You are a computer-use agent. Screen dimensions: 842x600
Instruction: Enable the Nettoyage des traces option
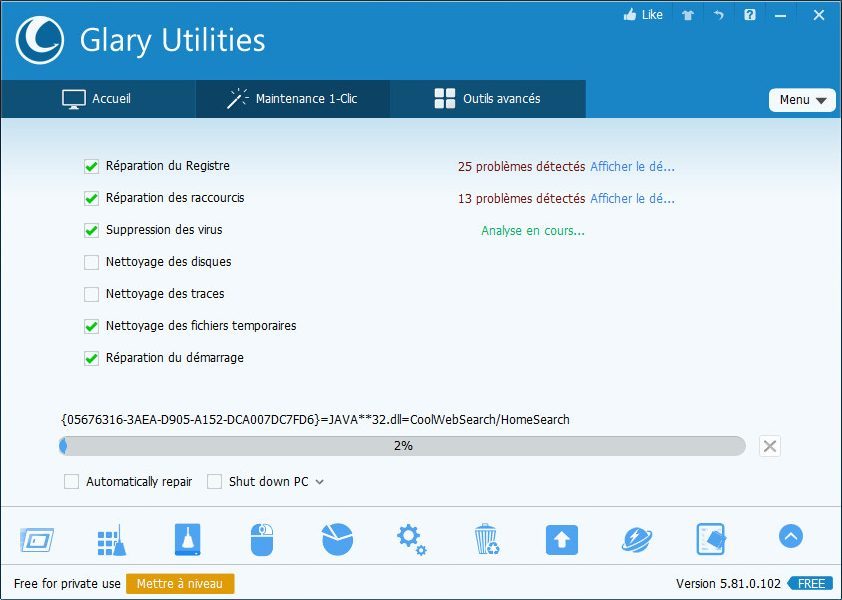tap(92, 294)
